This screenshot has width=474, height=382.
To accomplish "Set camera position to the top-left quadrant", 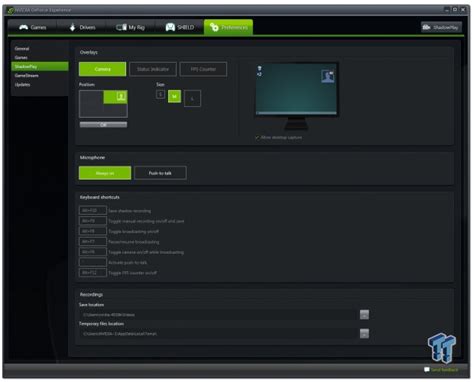I will [91, 97].
